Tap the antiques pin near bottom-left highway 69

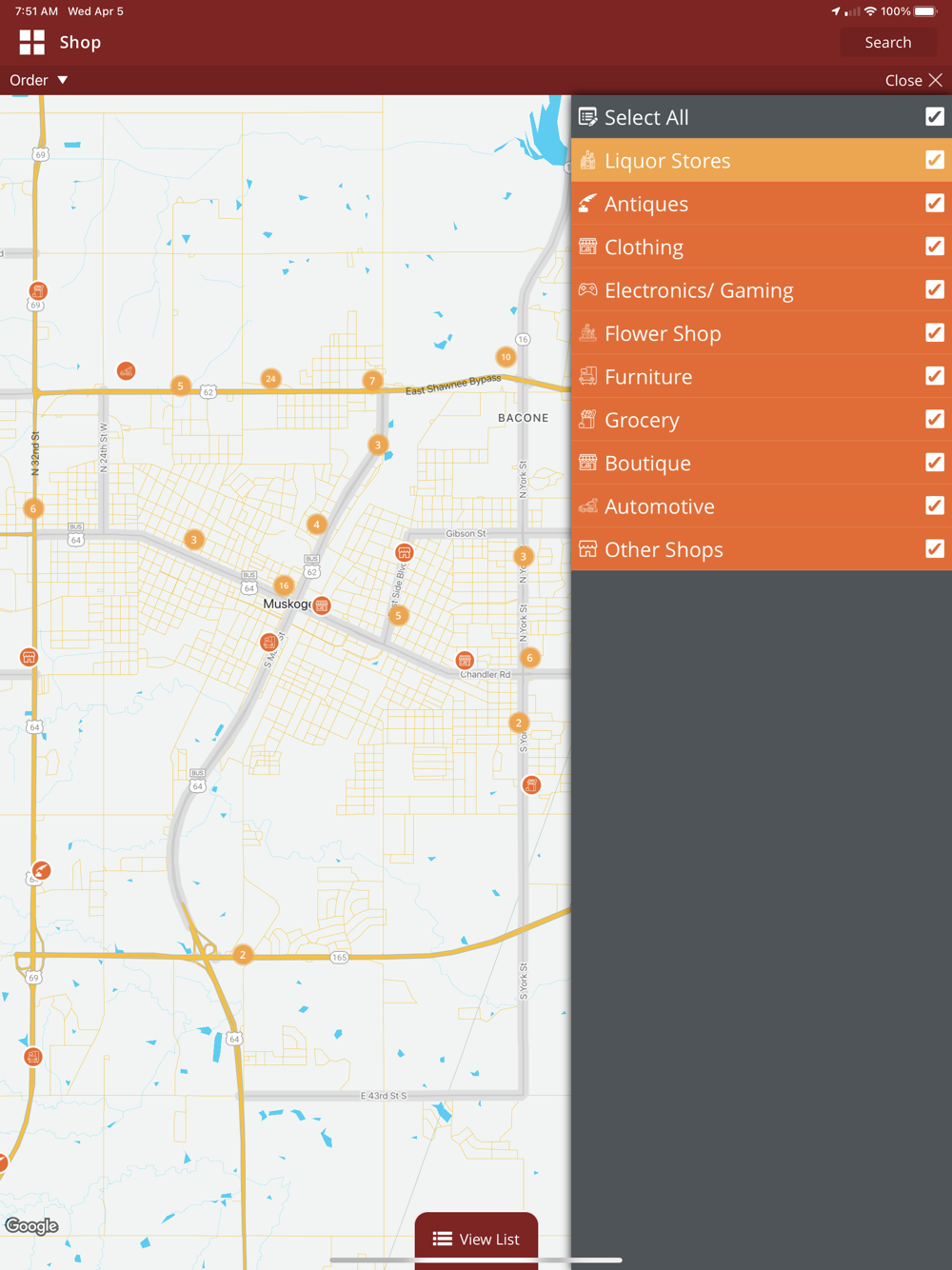[41, 870]
